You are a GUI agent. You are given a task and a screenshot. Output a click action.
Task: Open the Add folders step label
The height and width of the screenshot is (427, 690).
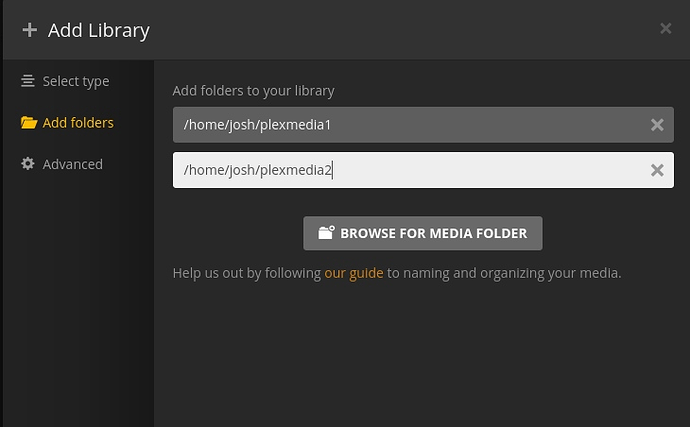(78, 123)
